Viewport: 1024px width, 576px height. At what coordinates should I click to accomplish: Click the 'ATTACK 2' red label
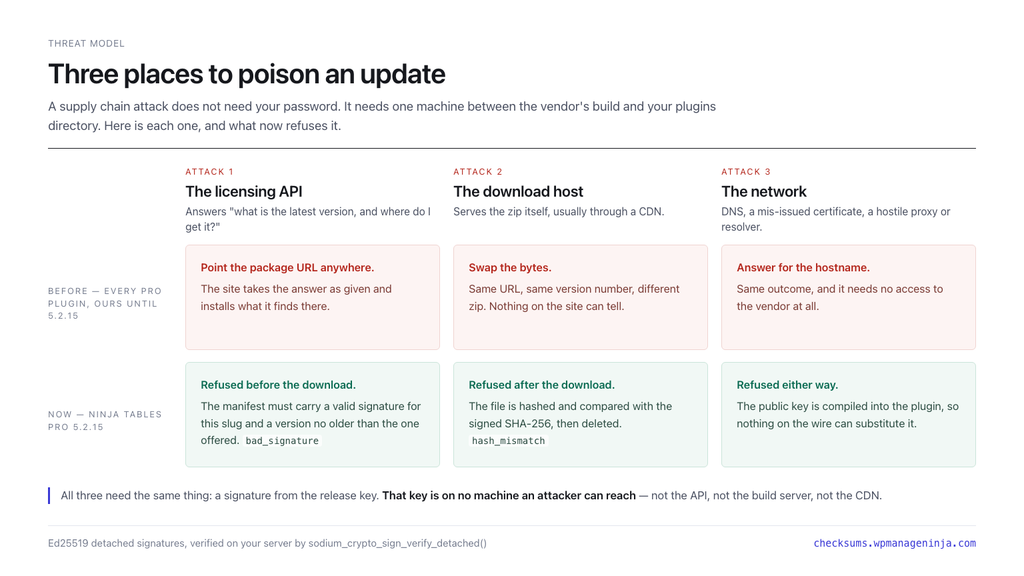477,172
